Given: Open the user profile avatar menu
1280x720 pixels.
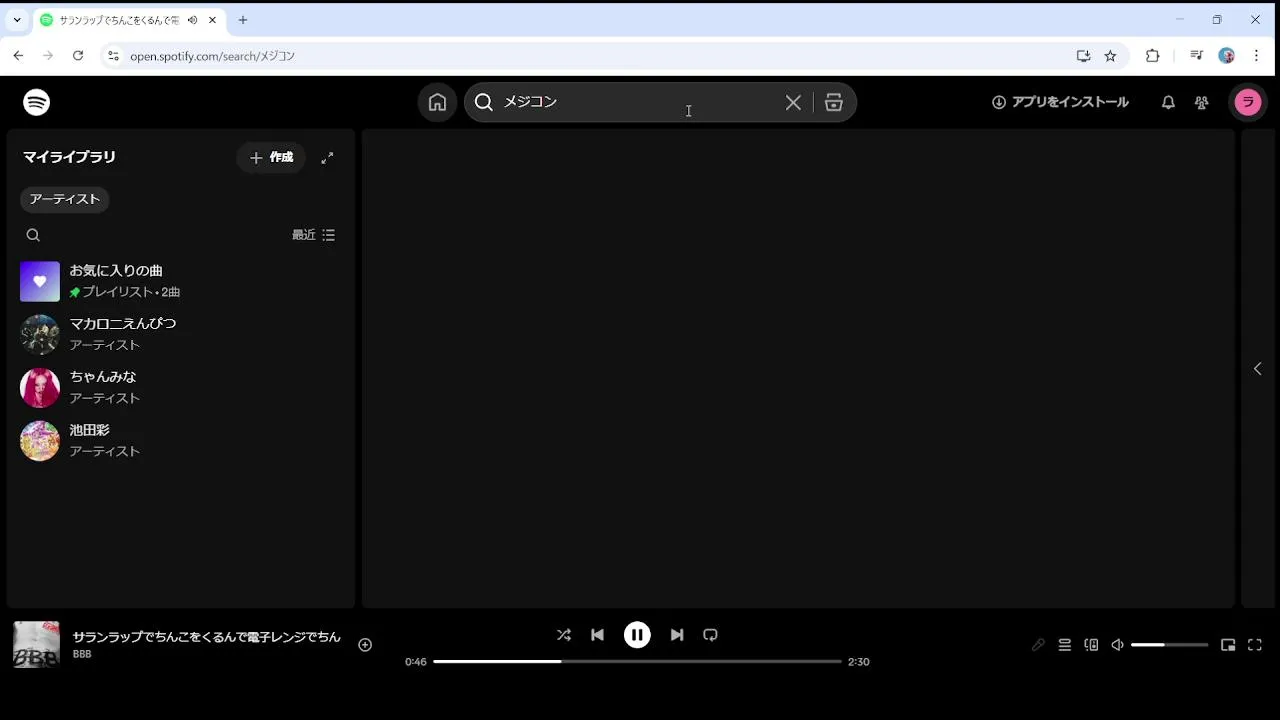Looking at the screenshot, I should point(1247,102).
